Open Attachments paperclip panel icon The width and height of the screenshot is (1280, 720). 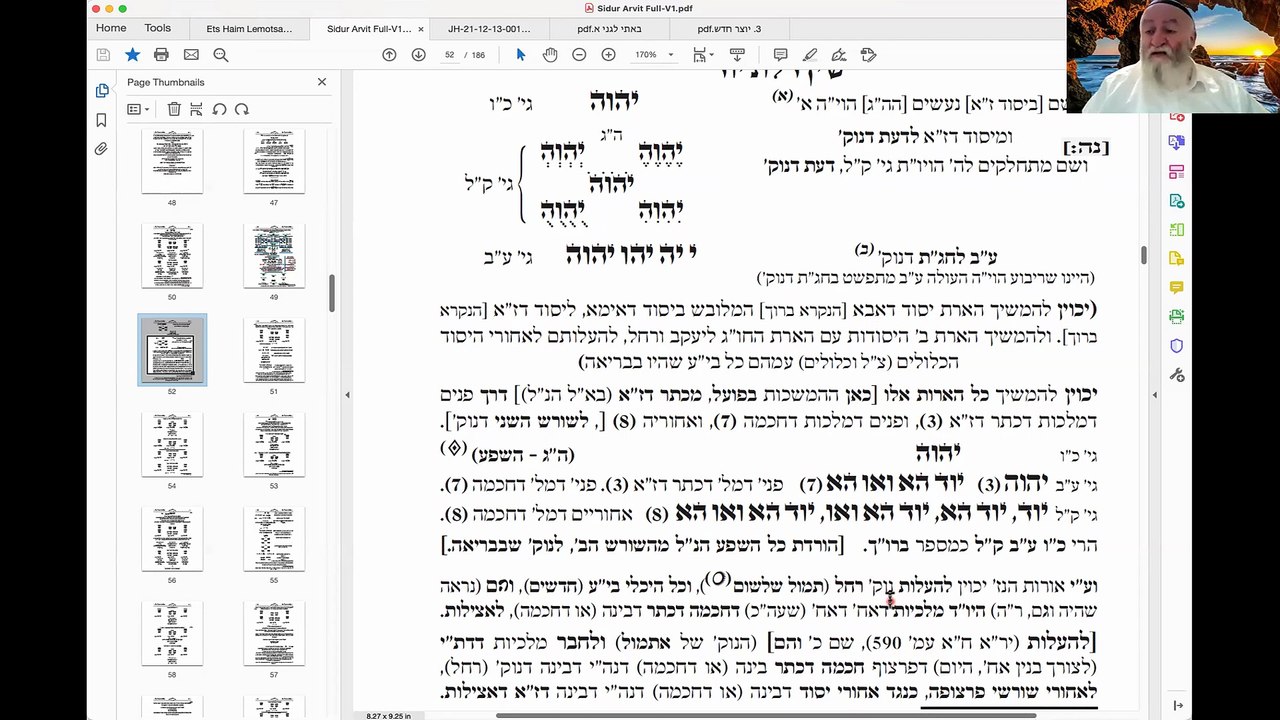102,149
